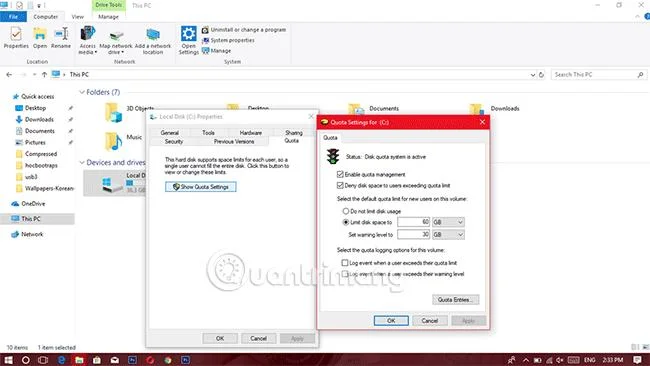Open Microsoft Store taskbar icon

97,360
